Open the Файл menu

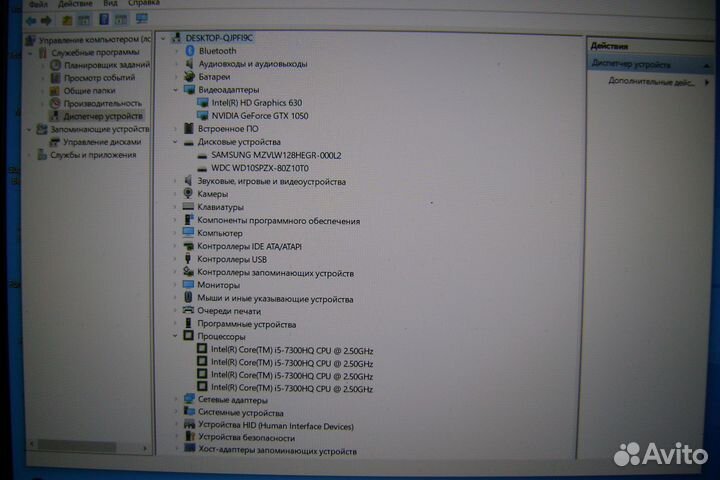[38, 4]
